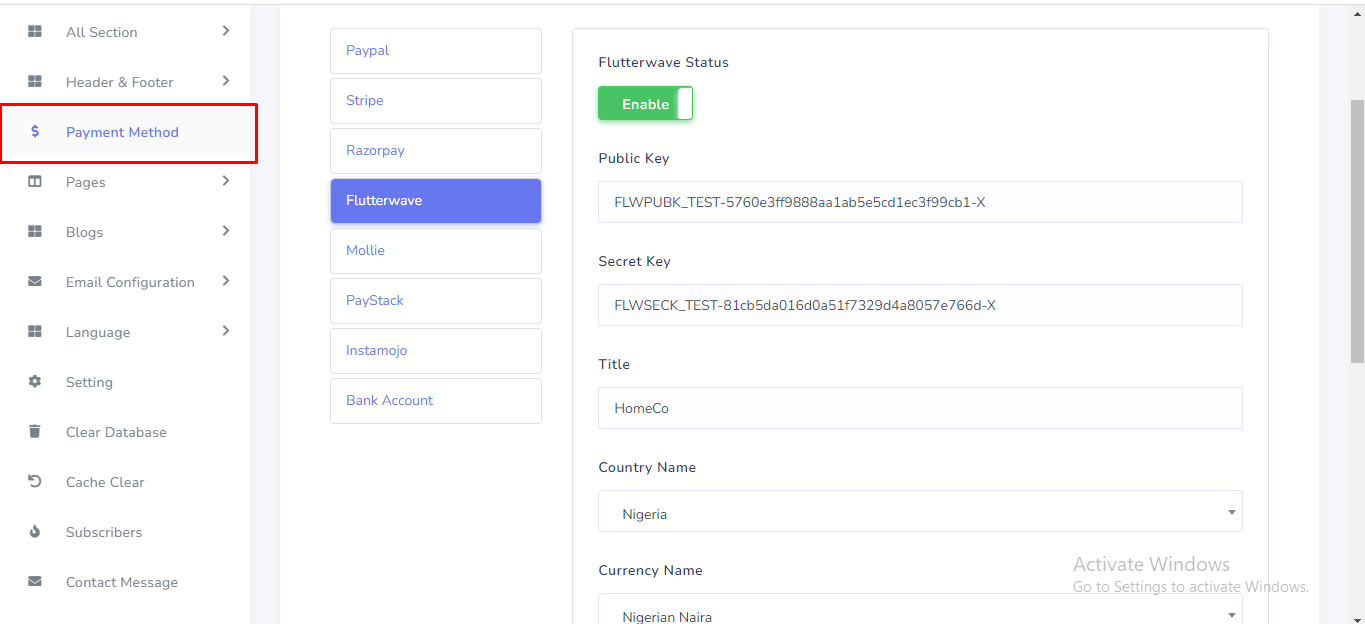Open the Currency Name dropdown
The image size is (1365, 624).
pos(919,612)
